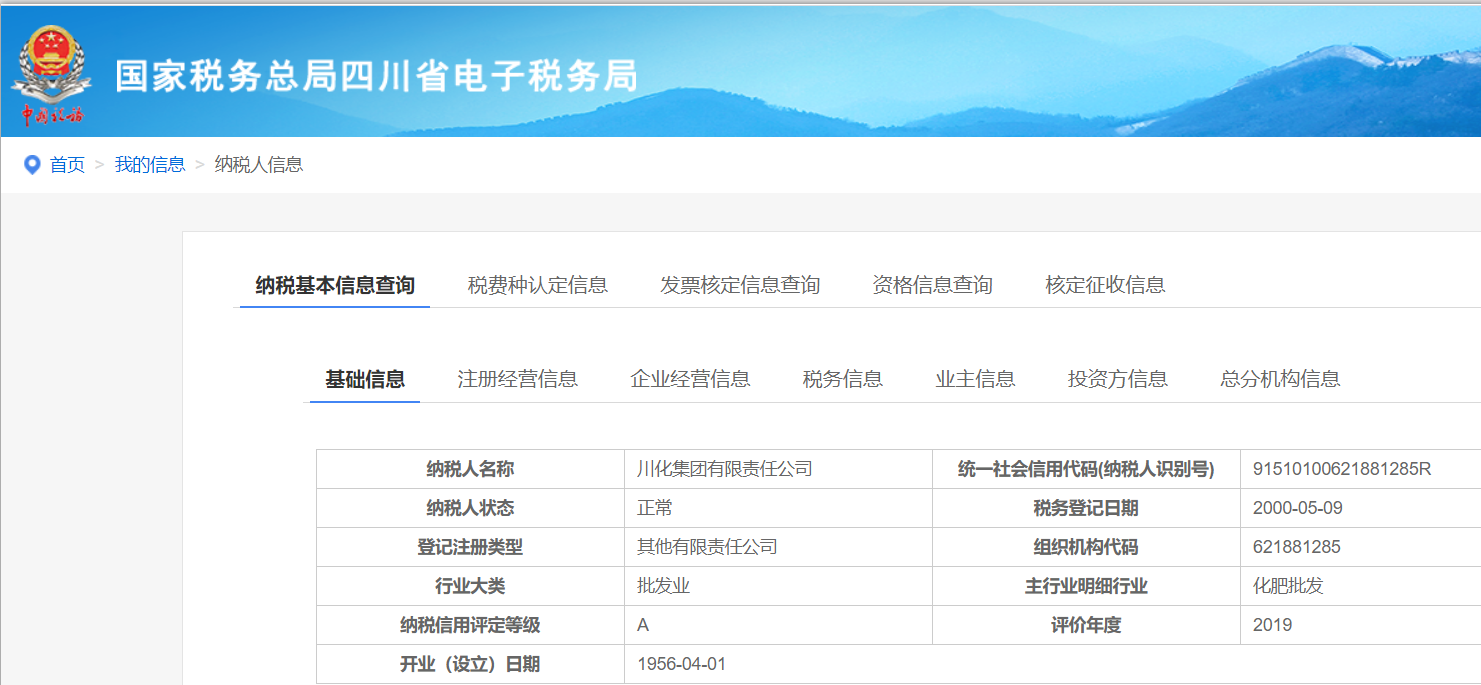Click 开业（设立）日期 label cell
Viewport: 1481px width, 685px height.
(470, 664)
